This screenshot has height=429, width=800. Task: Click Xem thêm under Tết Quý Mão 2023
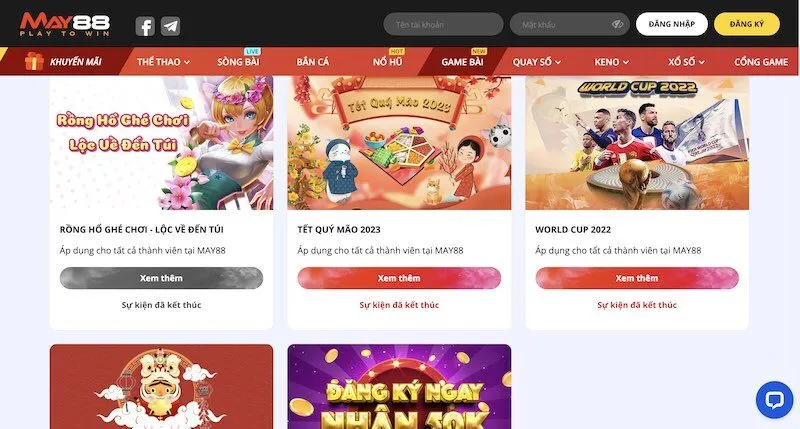399,278
